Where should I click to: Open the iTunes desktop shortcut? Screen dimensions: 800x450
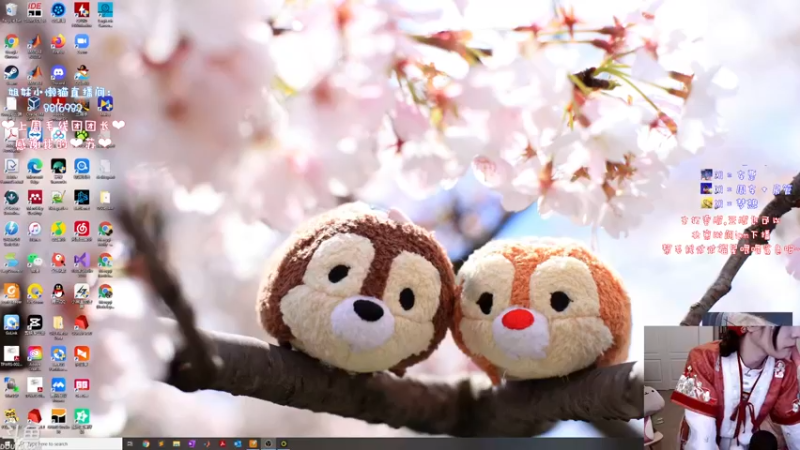click(x=34, y=229)
